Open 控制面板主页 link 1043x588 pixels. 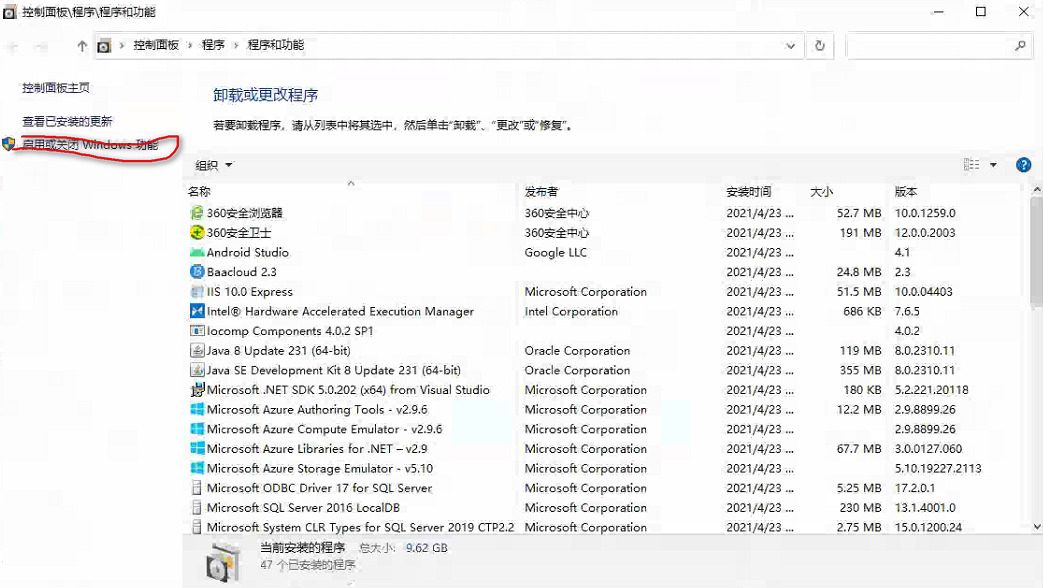[56, 88]
